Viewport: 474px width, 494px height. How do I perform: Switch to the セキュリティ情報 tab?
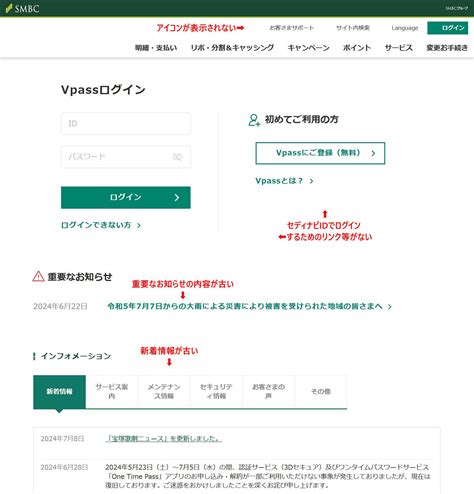pyautogui.click(x=216, y=392)
